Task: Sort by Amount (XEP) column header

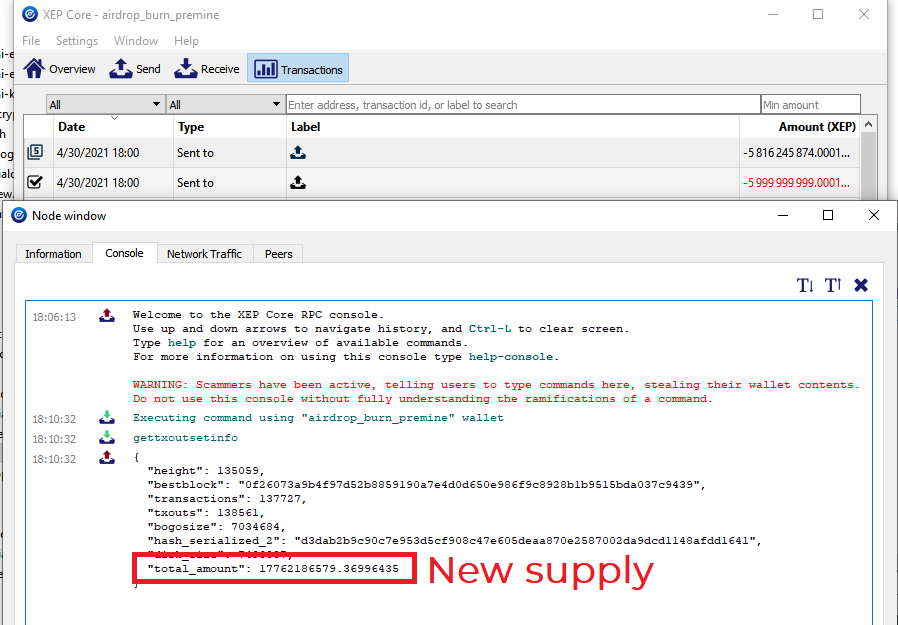Action: 799,127
